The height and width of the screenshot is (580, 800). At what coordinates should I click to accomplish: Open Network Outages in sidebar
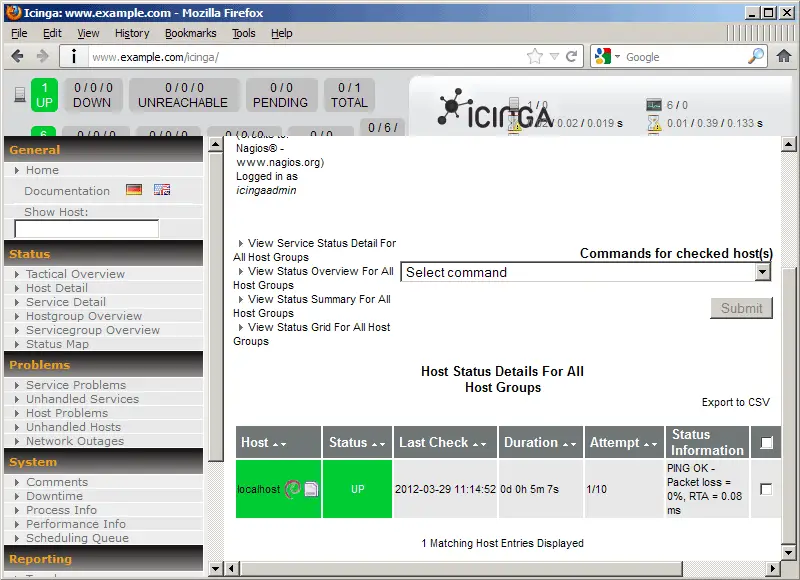point(75,441)
